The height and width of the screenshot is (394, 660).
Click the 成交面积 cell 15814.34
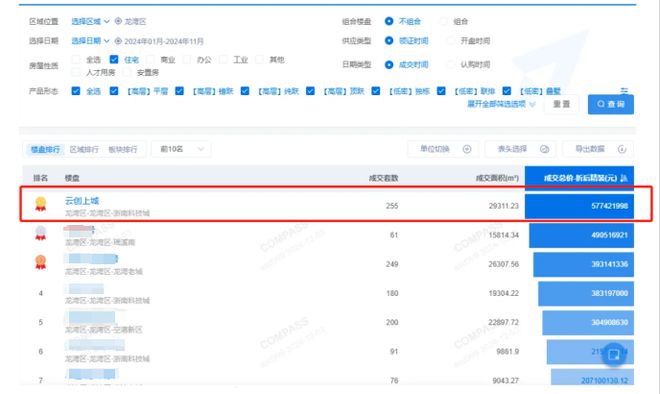503,235
